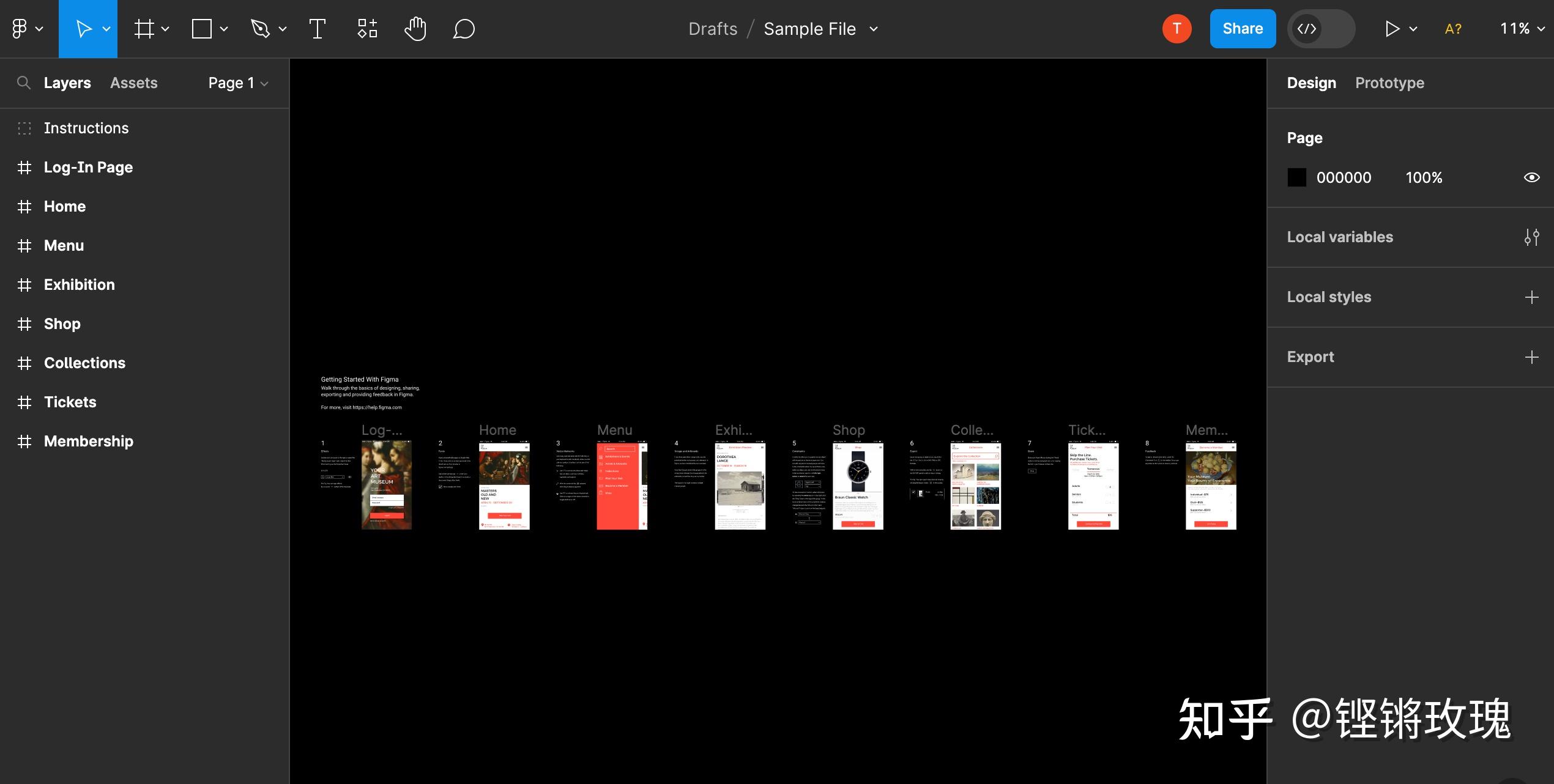Select the Frame tool
The width and height of the screenshot is (1554, 784).
pos(144,29)
